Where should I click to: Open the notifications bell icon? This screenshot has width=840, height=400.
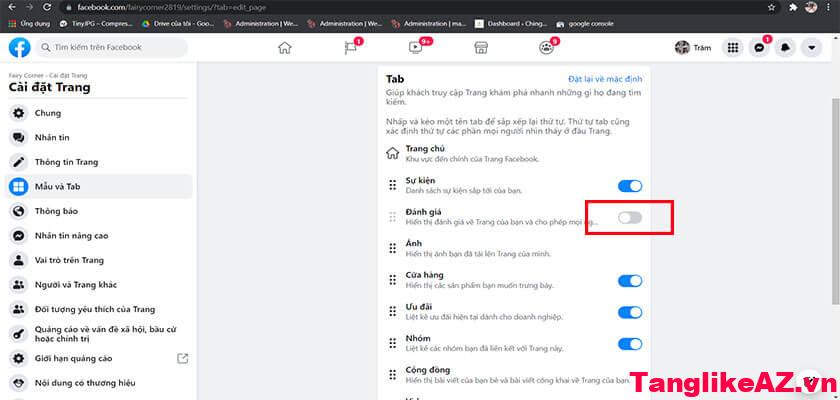(786, 47)
